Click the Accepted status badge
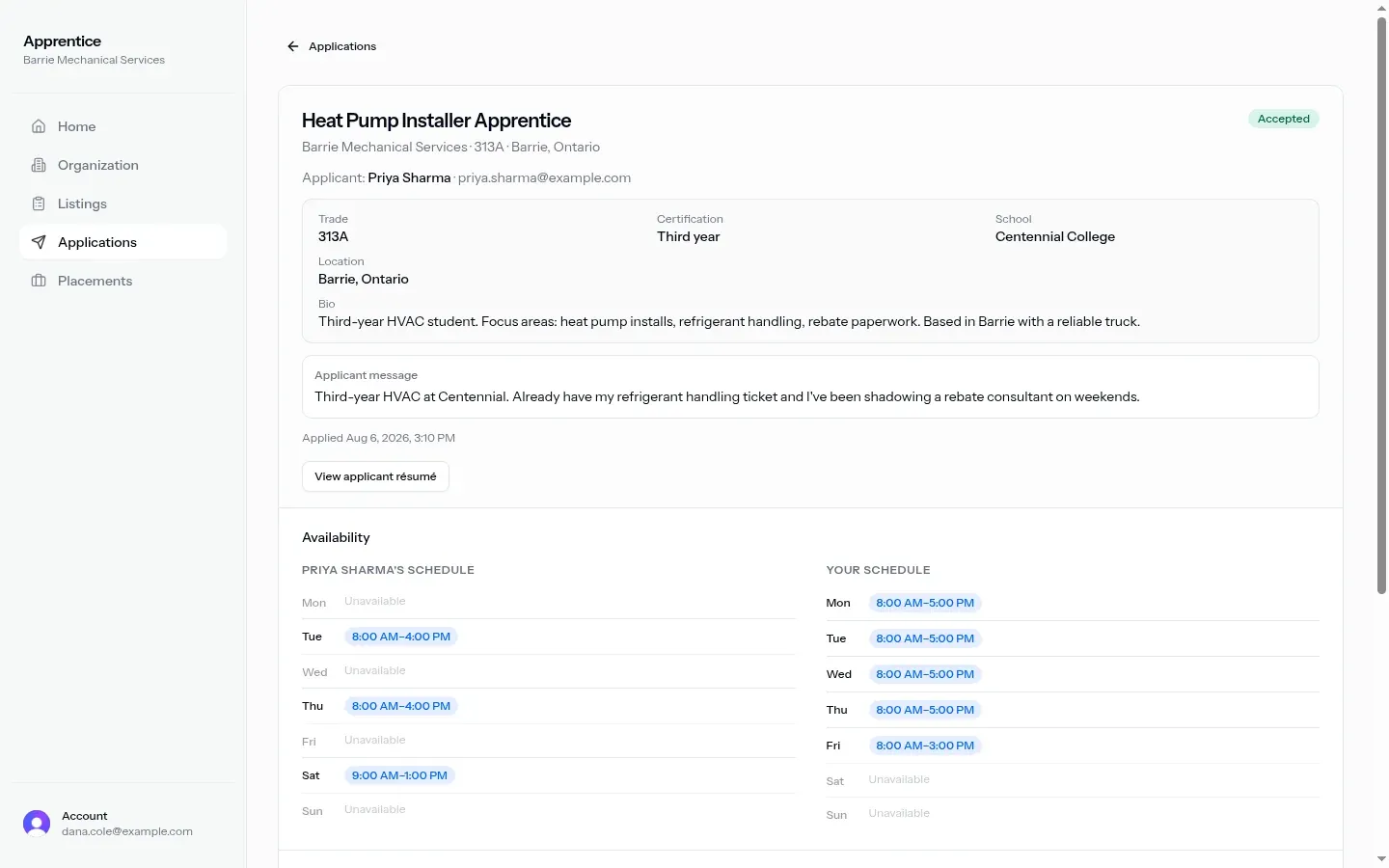Screen dimensions: 1389x868 1284,119
